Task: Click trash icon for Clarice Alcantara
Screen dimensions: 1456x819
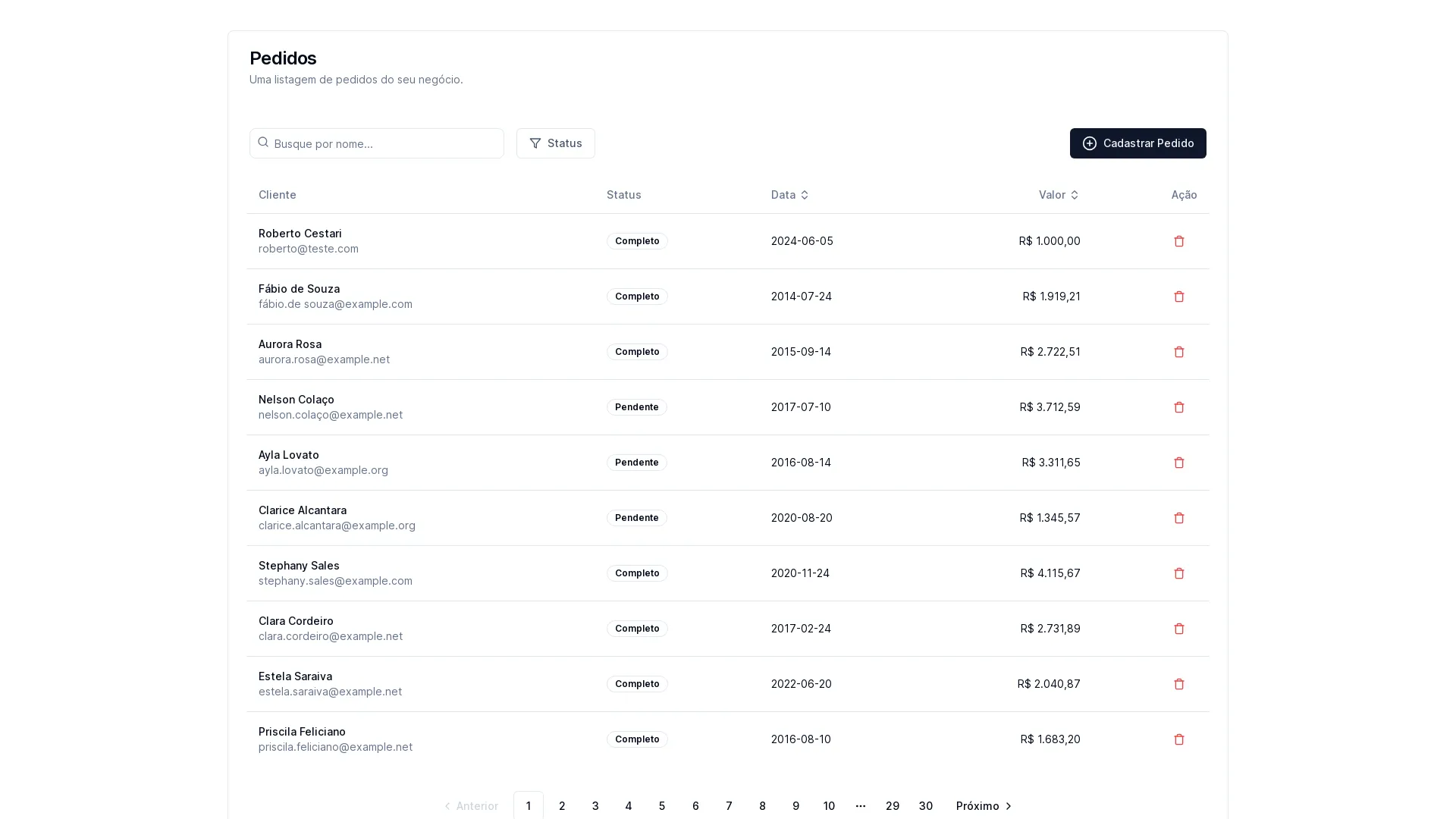Action: click(1178, 518)
